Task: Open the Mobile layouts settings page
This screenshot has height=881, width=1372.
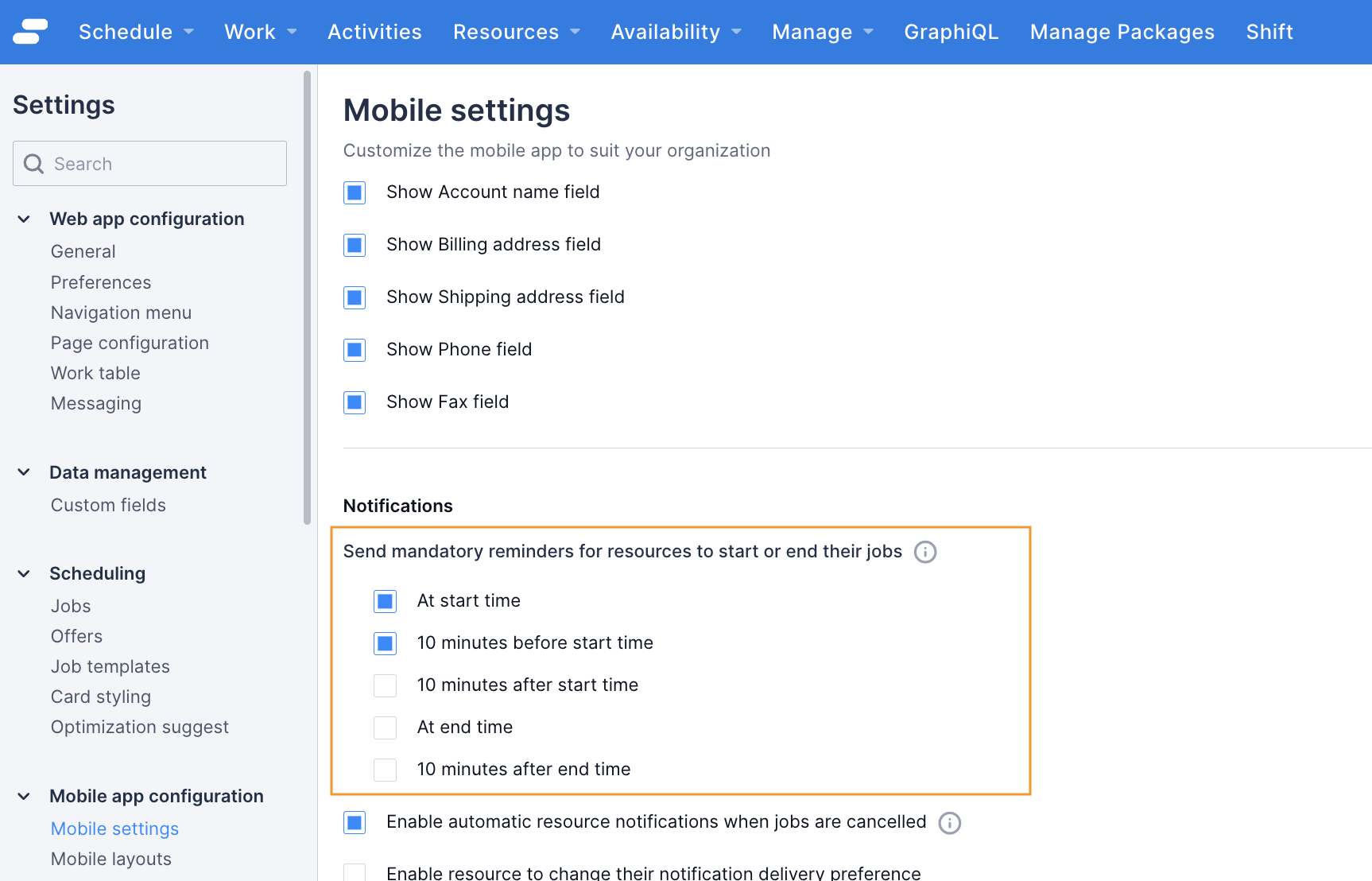Action: (x=110, y=859)
